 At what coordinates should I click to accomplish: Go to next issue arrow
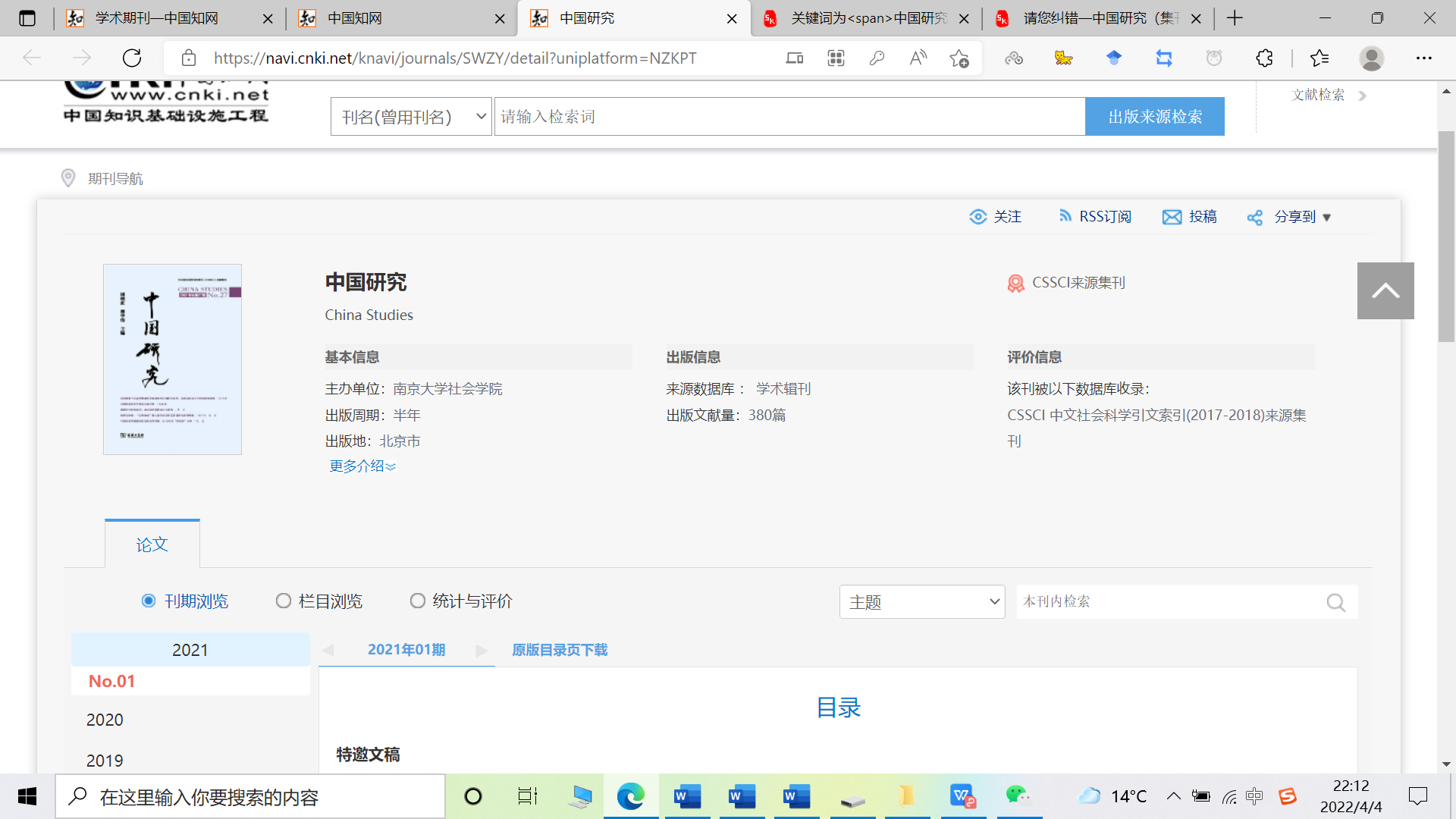[482, 650]
